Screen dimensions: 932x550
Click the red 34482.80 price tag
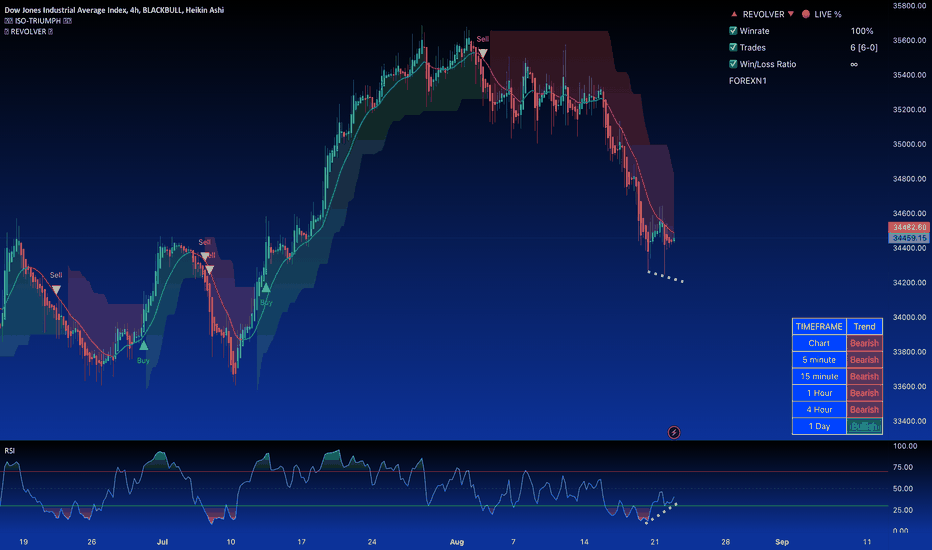(x=909, y=227)
